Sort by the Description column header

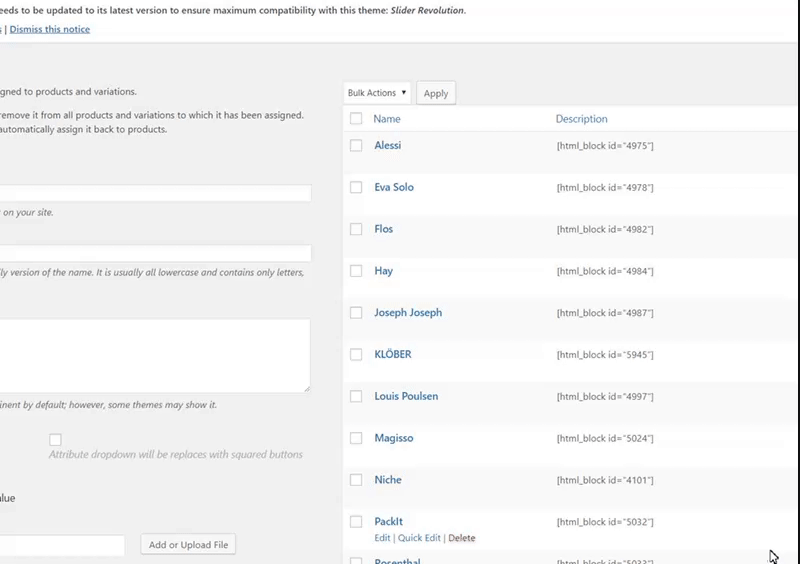click(x=581, y=119)
